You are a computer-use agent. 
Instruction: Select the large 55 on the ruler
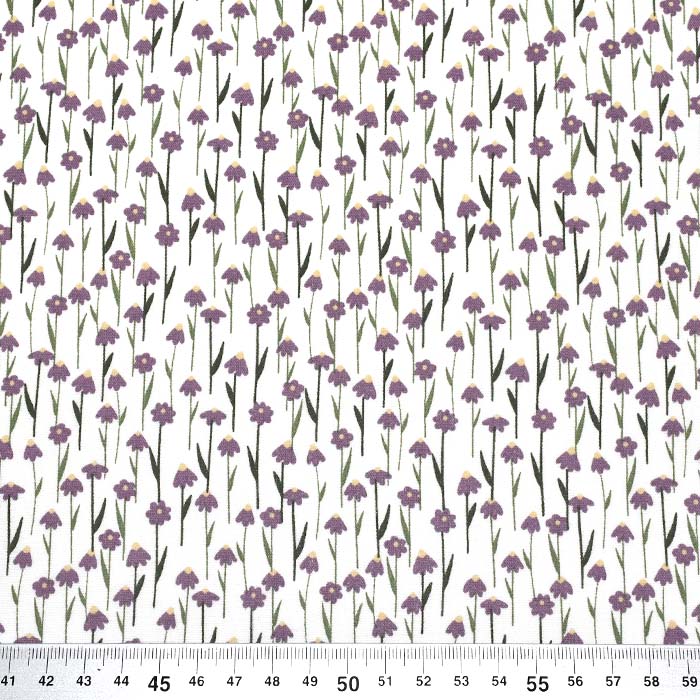[x=539, y=683]
